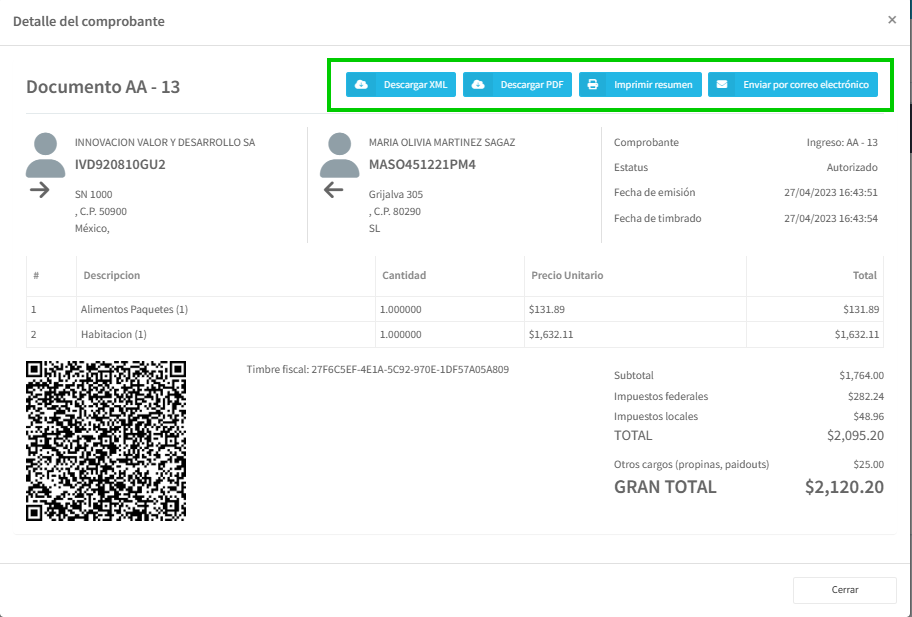Click the Detalle del comprobante title
This screenshot has height=617, width=912.
coord(89,22)
